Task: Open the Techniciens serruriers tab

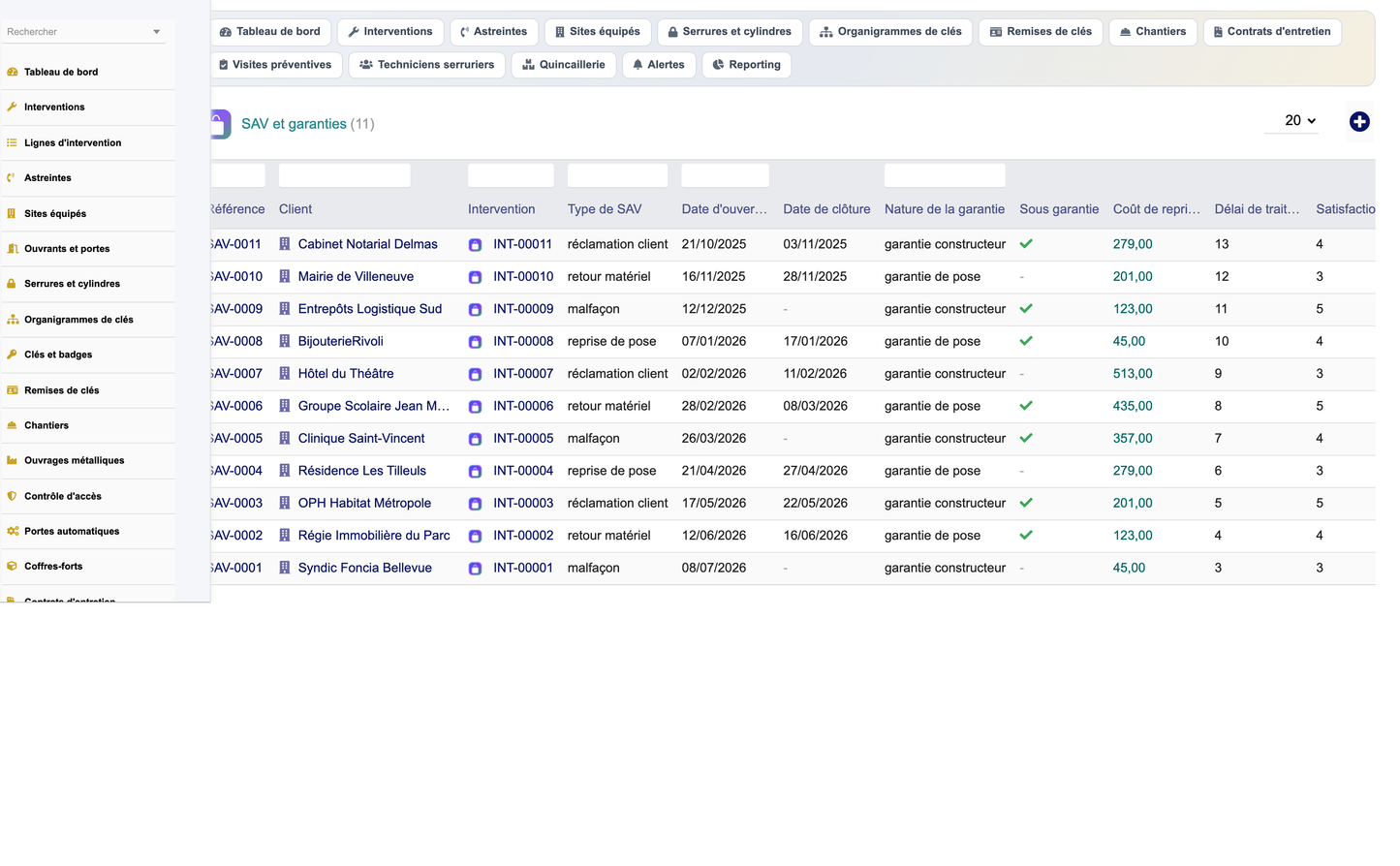Action: pyautogui.click(x=426, y=65)
